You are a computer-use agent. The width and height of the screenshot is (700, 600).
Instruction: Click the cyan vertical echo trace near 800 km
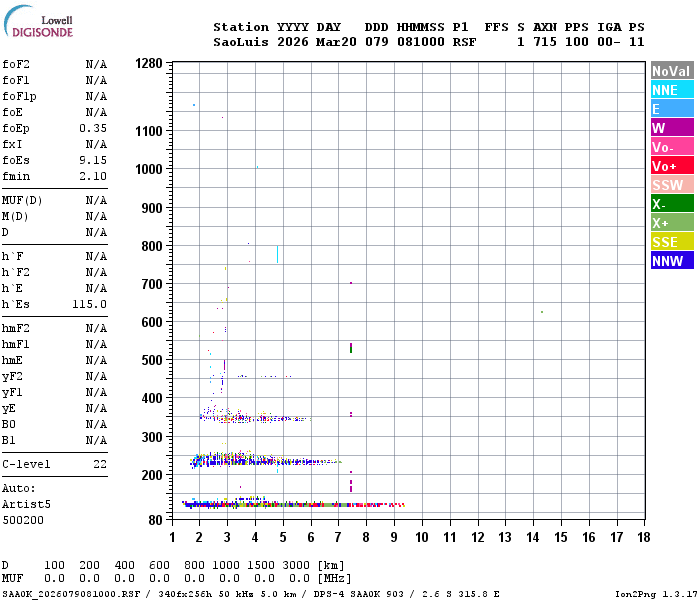[277, 254]
